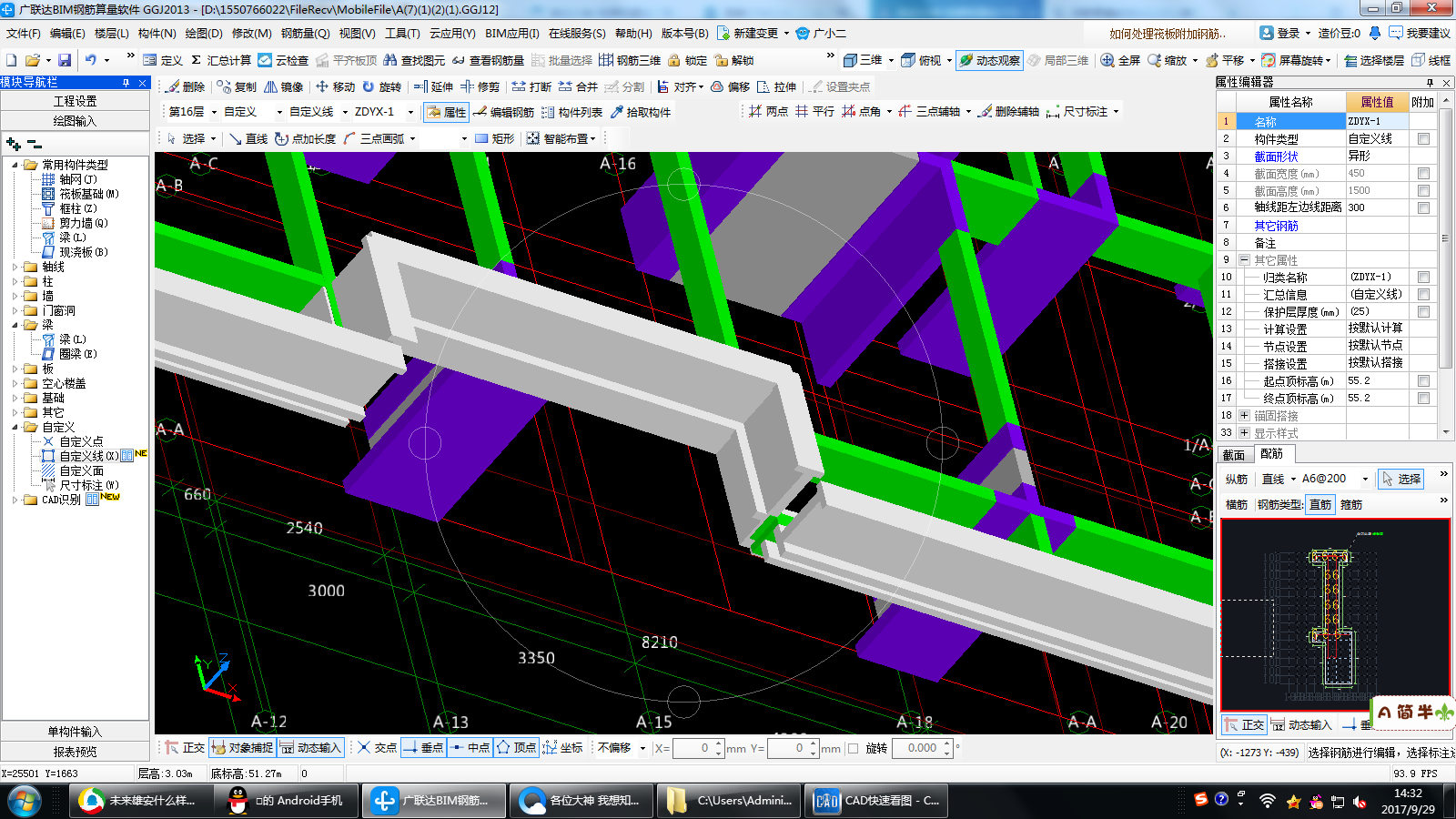Screen dimensions: 1456x819
Task: Open the 钢筋量(Q) menu
Action: [x=305, y=33]
